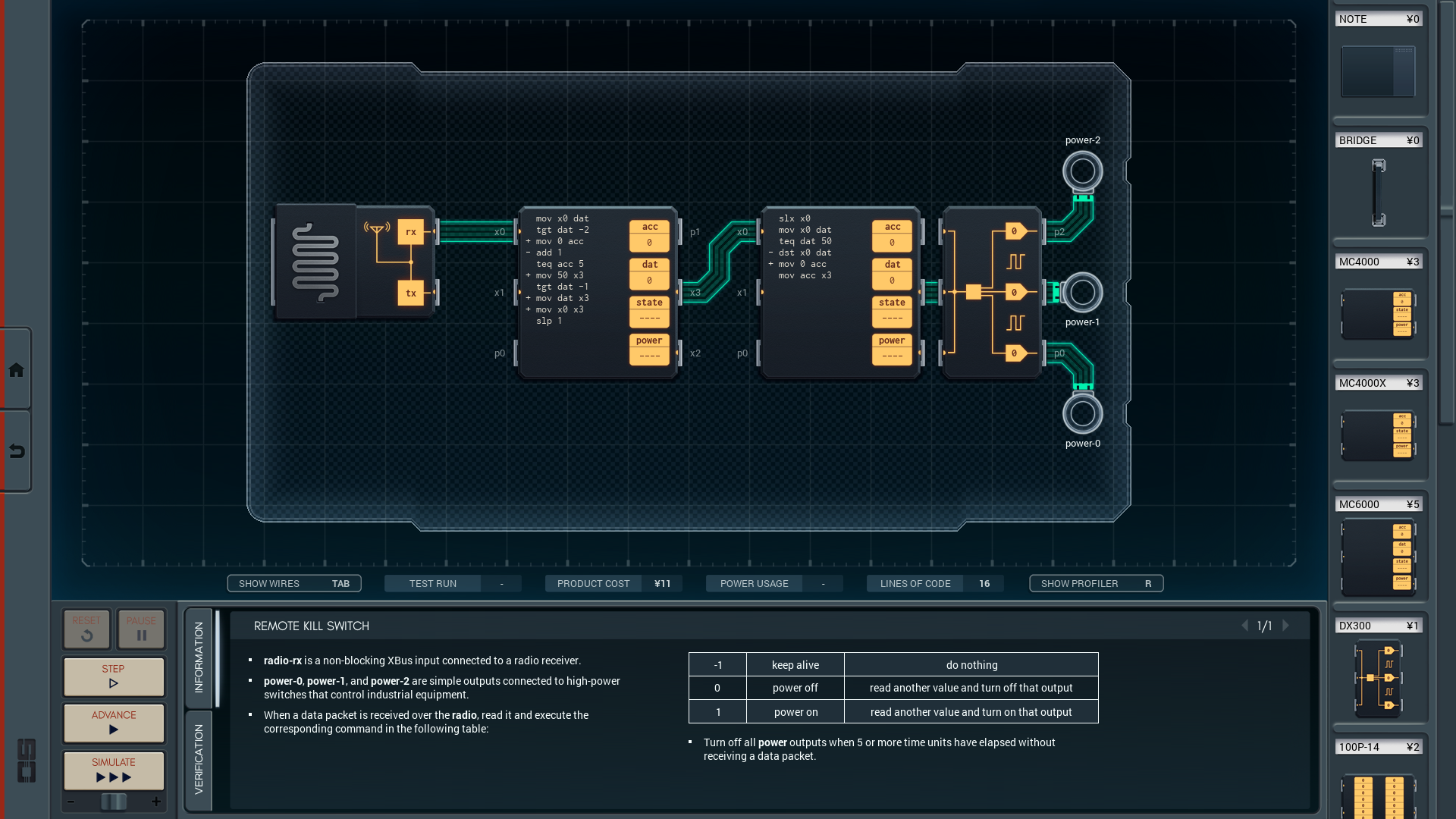Toggle SHOW WIRES button
The width and height of the screenshot is (1456, 819).
(x=294, y=583)
